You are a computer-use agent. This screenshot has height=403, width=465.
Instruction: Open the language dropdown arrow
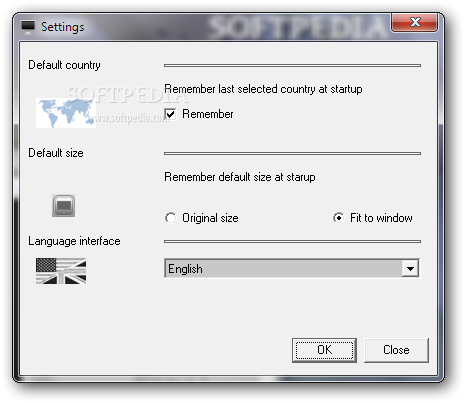(x=410, y=269)
